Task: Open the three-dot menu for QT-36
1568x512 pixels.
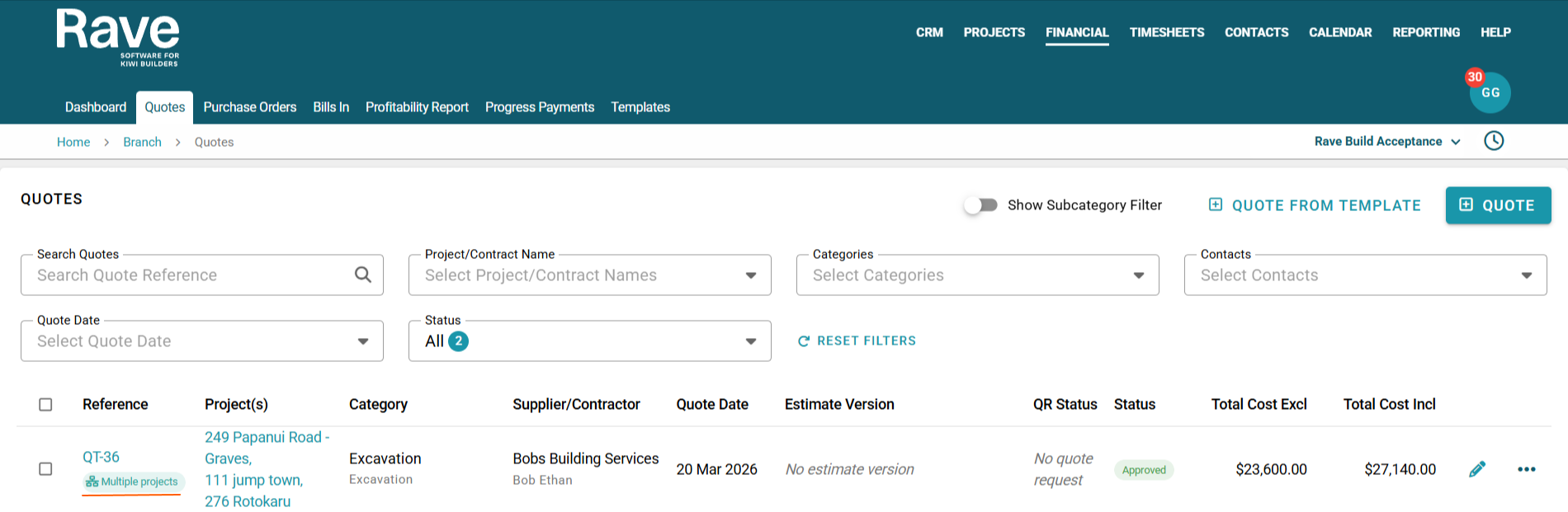Action: 1526,469
